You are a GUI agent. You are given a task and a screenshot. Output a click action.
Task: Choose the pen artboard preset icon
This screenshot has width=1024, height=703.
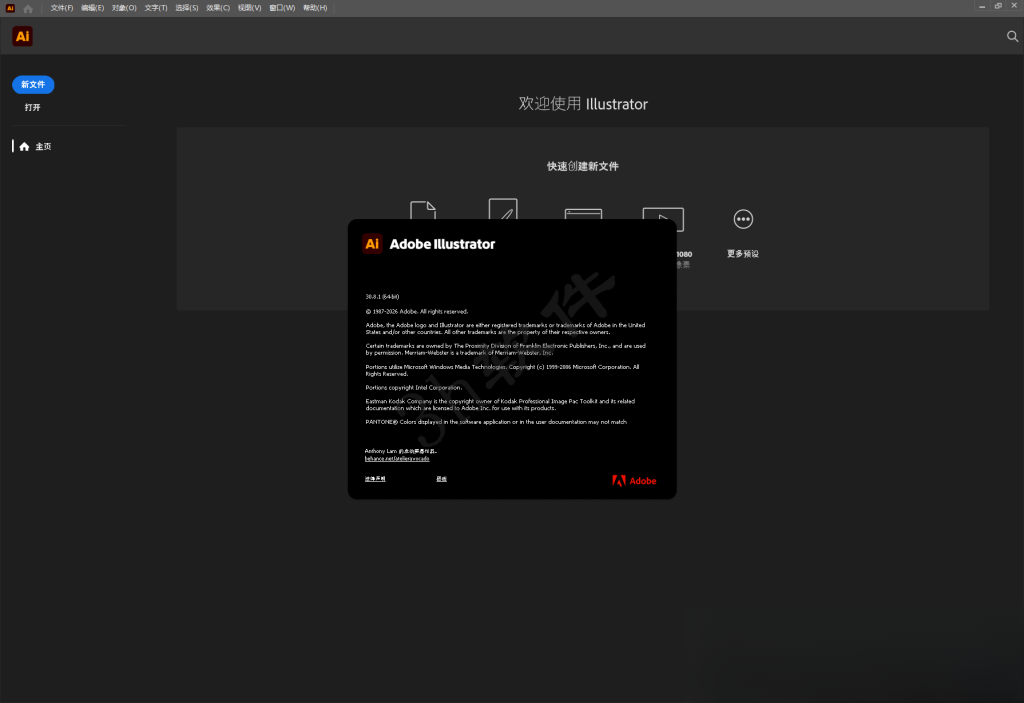coord(503,208)
